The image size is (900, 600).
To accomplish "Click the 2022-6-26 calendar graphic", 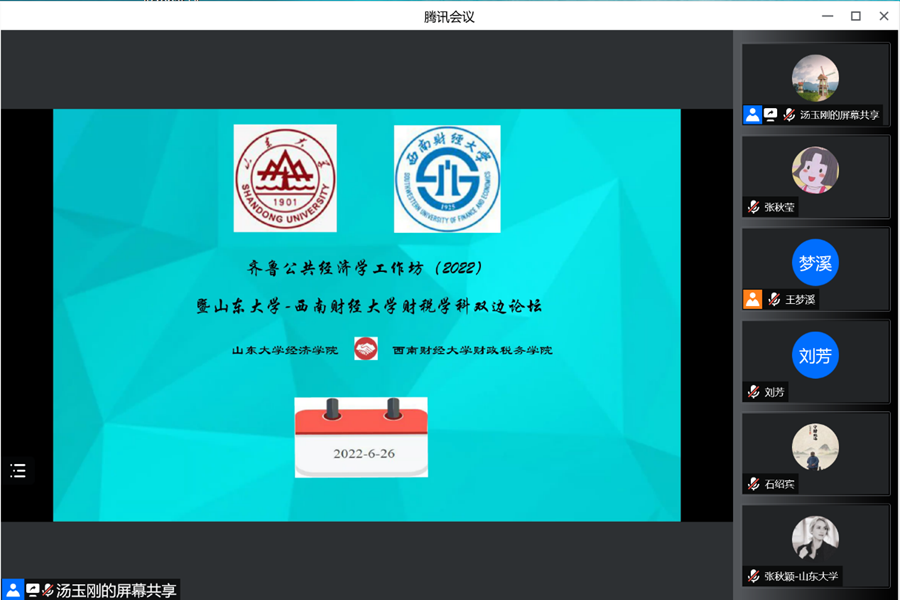I will click(361, 437).
